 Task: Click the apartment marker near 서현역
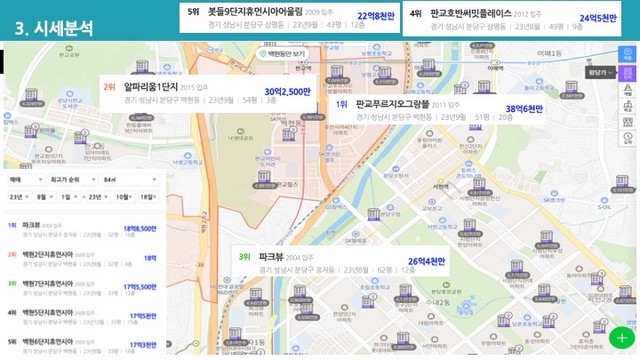click(x=479, y=187)
